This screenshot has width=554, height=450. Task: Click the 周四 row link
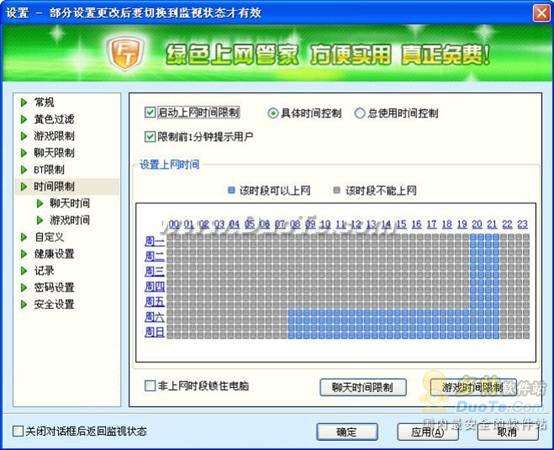tap(154, 287)
